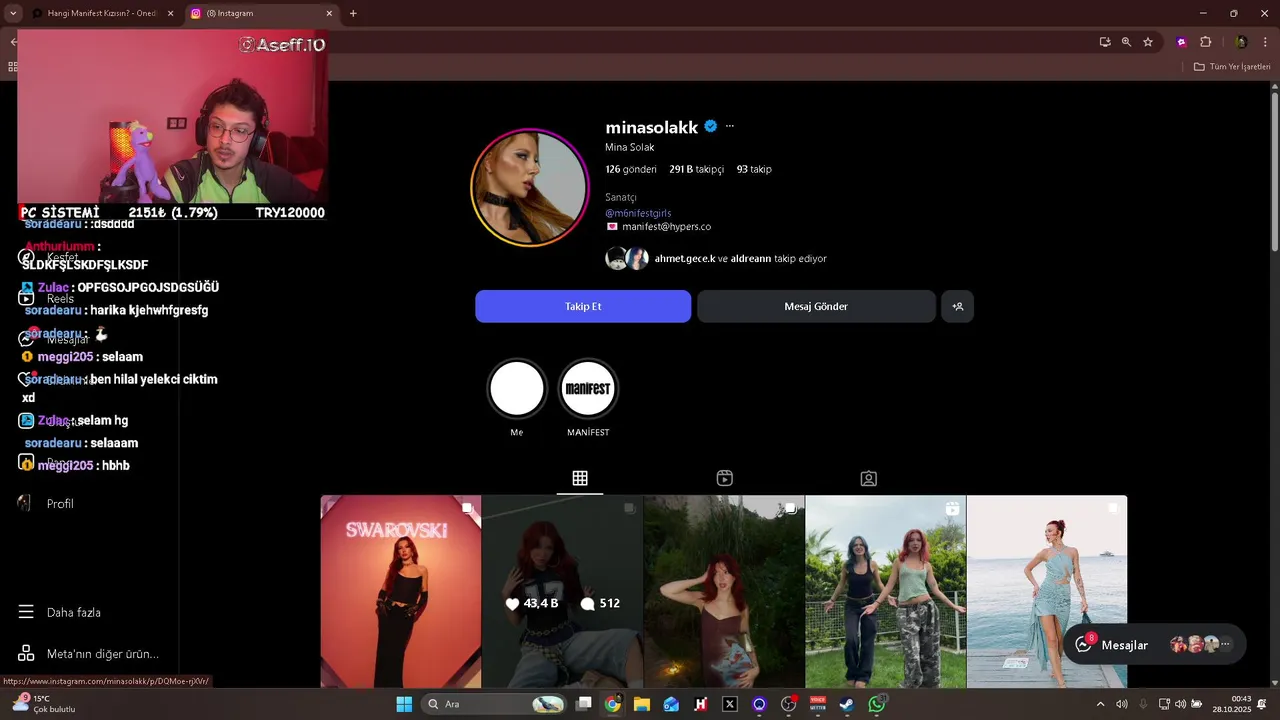Show similar accounts with the add-person button
The image size is (1280, 720).
pos(957,306)
